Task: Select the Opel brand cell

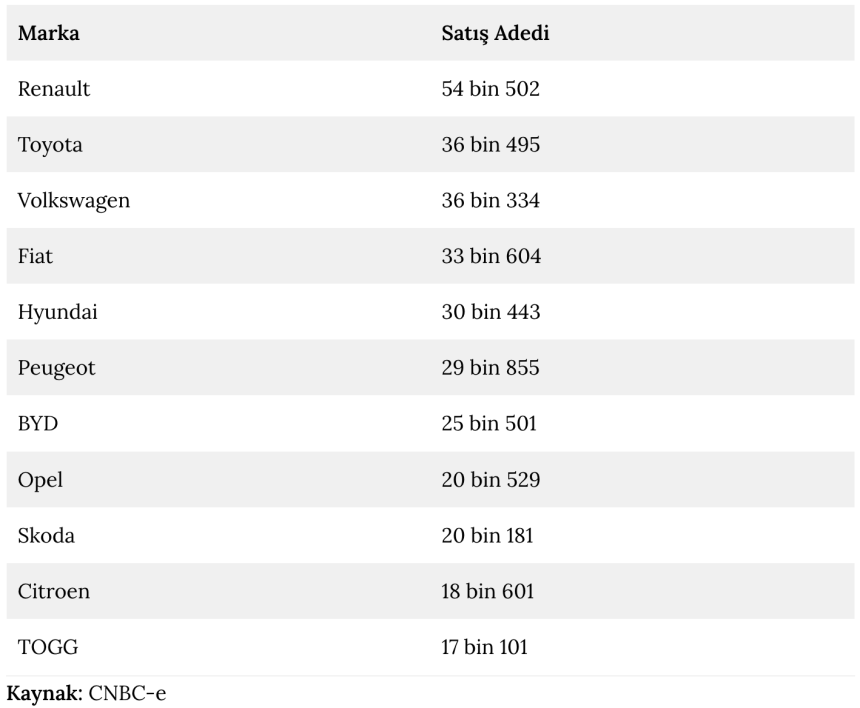Action: [x=40, y=480]
